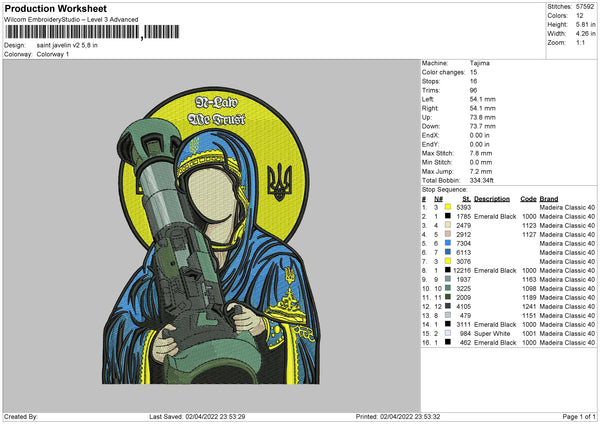Click the 'Page 1 of 1' footer text

click(579, 416)
